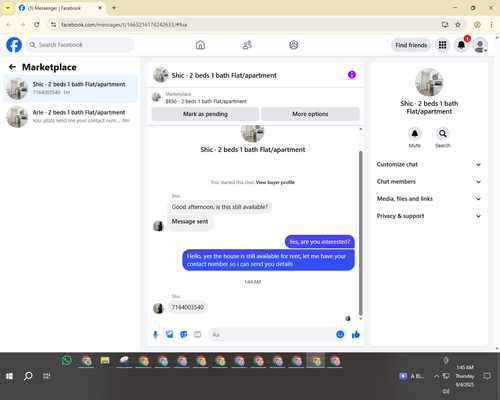Open Task View in taskbar
The height and width of the screenshot is (400, 500).
pyautogui.click(x=47, y=376)
